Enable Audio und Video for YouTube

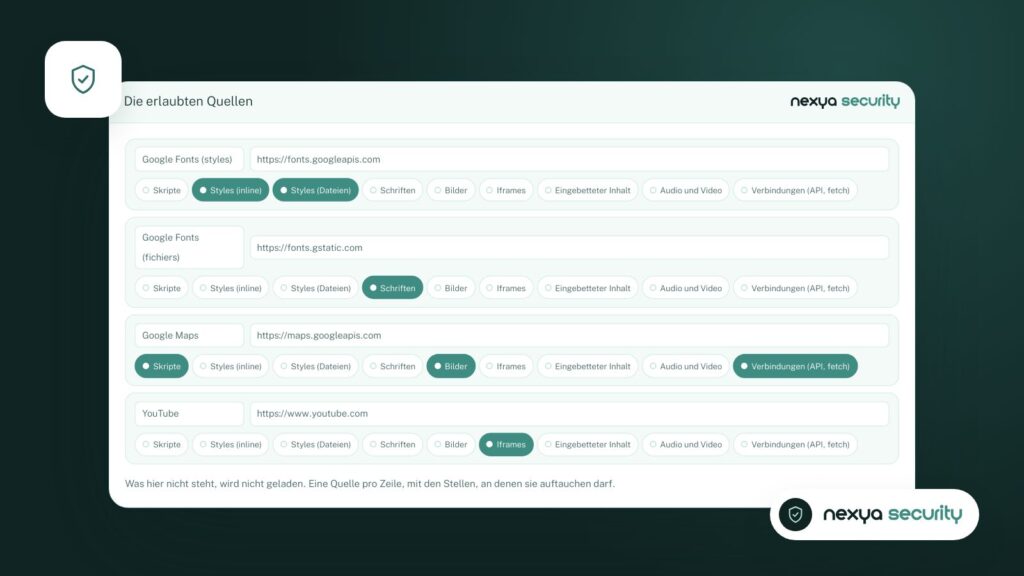686,445
